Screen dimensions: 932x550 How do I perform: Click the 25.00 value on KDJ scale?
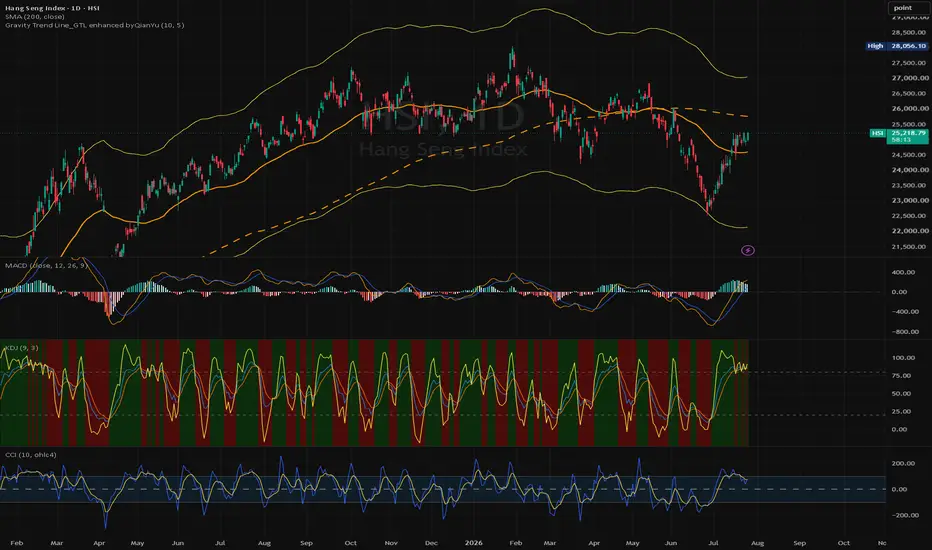tap(899, 411)
